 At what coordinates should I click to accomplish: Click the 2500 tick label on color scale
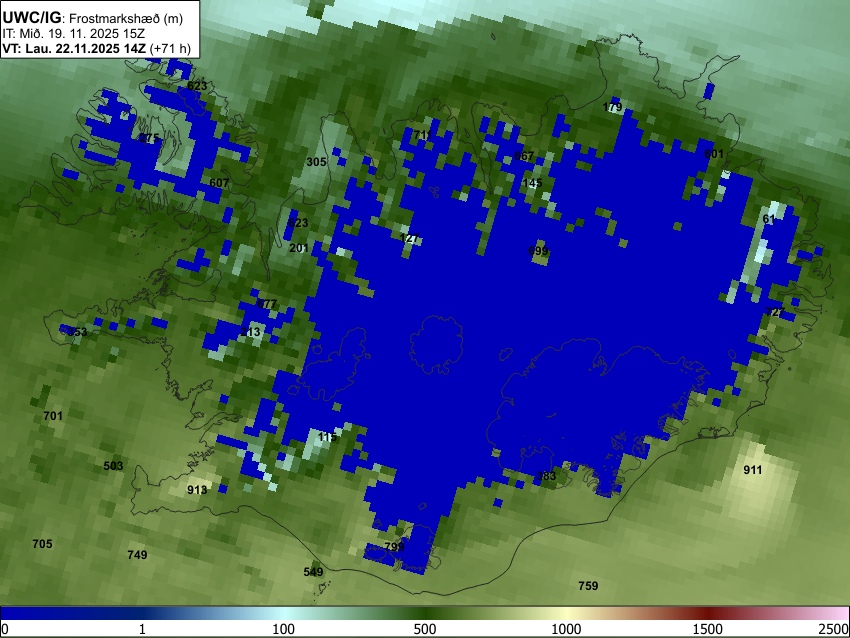(x=835, y=629)
